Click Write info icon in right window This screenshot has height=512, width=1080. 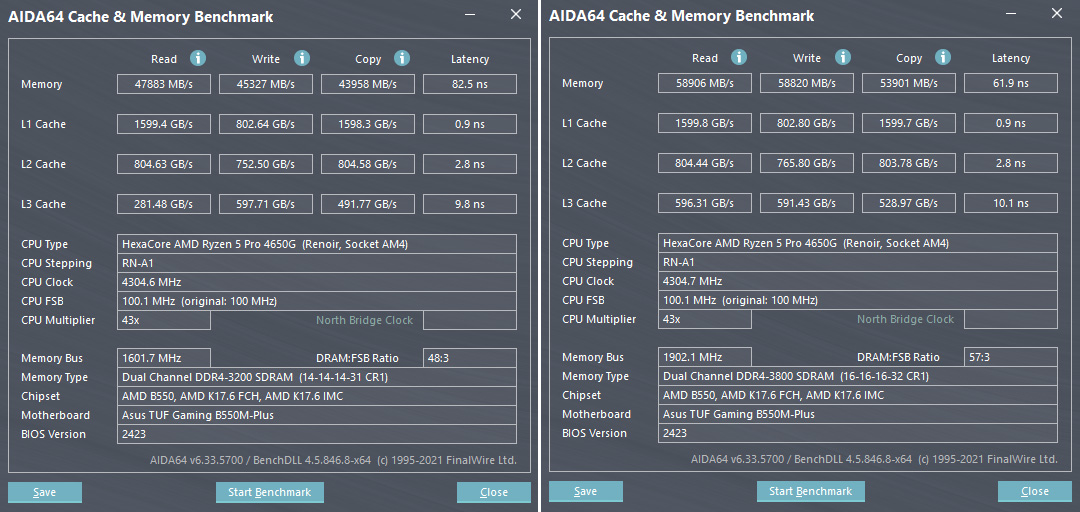tap(842, 57)
